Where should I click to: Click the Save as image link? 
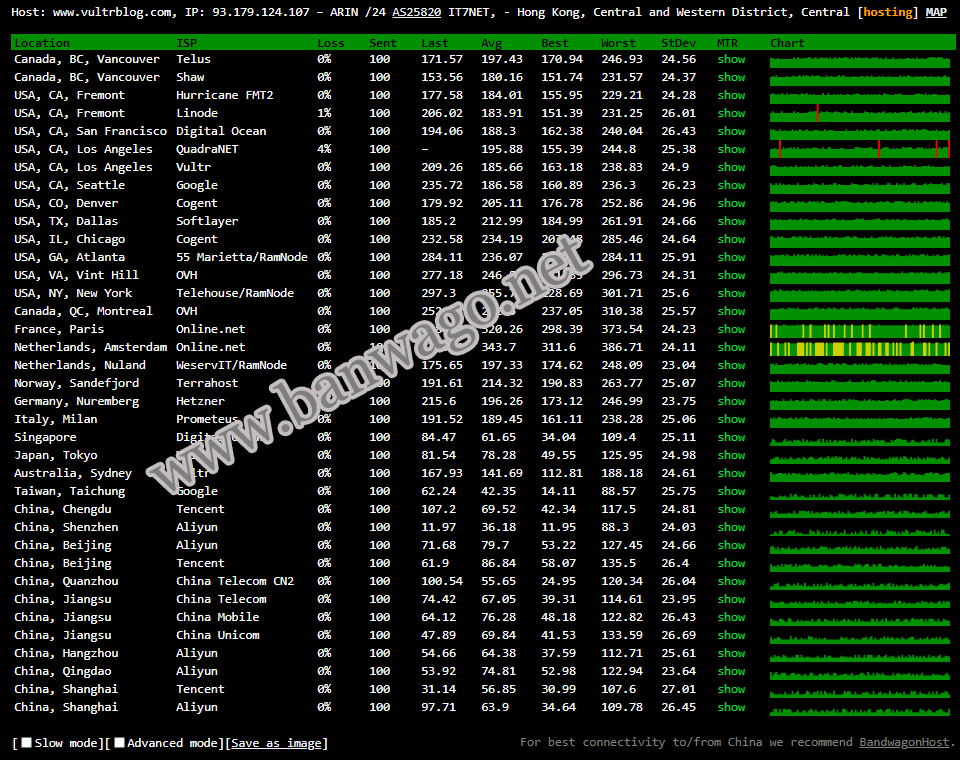point(277,743)
